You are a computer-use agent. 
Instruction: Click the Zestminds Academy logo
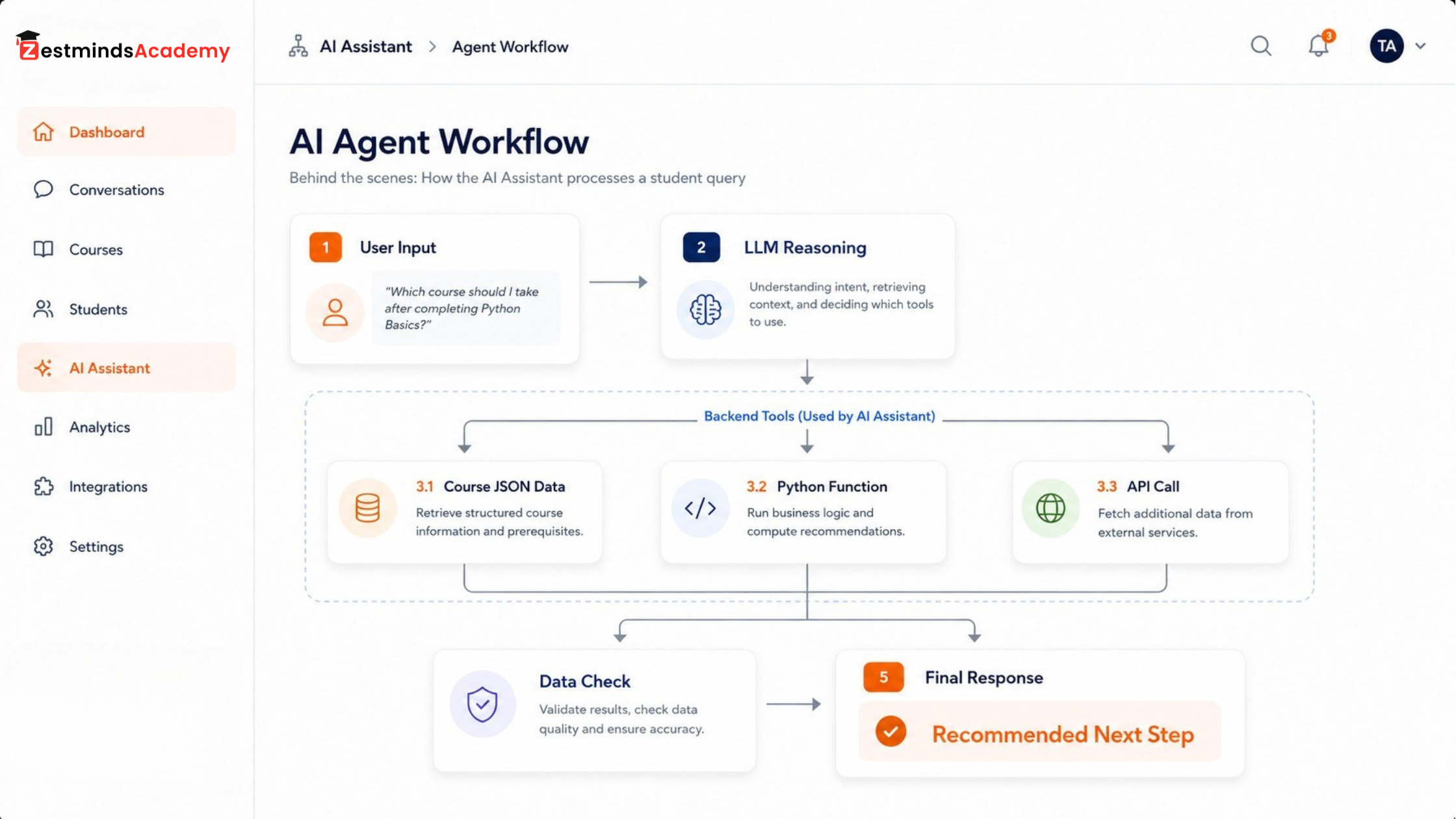pos(122,47)
